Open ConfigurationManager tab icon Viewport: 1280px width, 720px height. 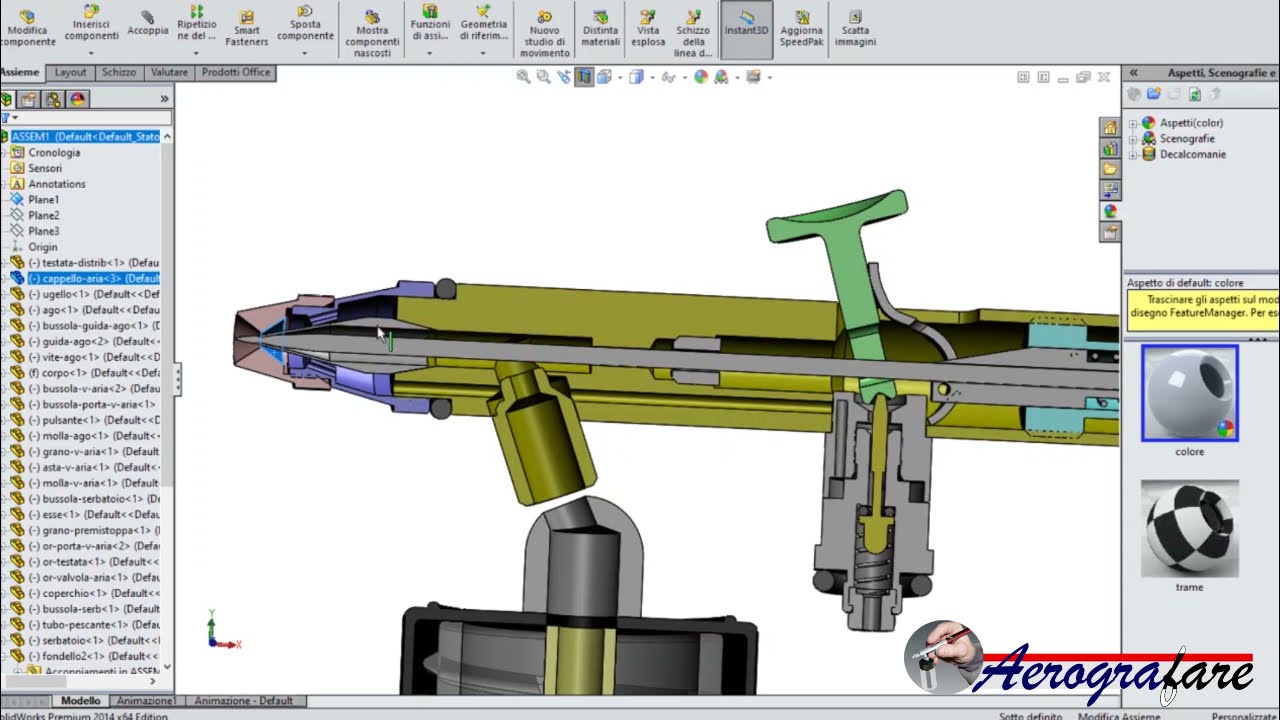tap(53, 99)
